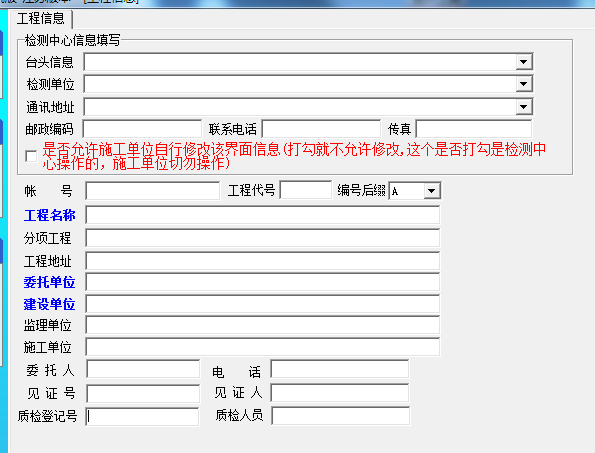Focus the 质检人员 text field
Image resolution: width=595 pixels, height=453 pixels.
coord(340,416)
